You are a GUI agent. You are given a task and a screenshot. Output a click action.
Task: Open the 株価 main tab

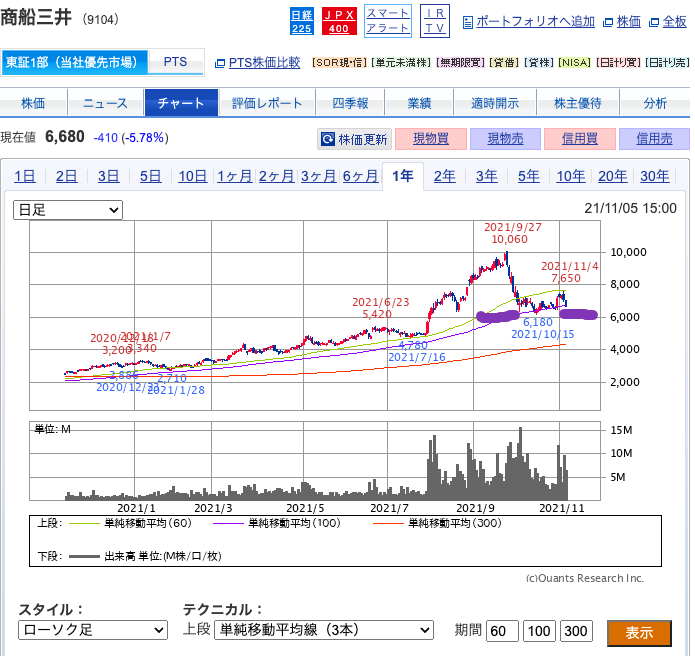(33, 103)
